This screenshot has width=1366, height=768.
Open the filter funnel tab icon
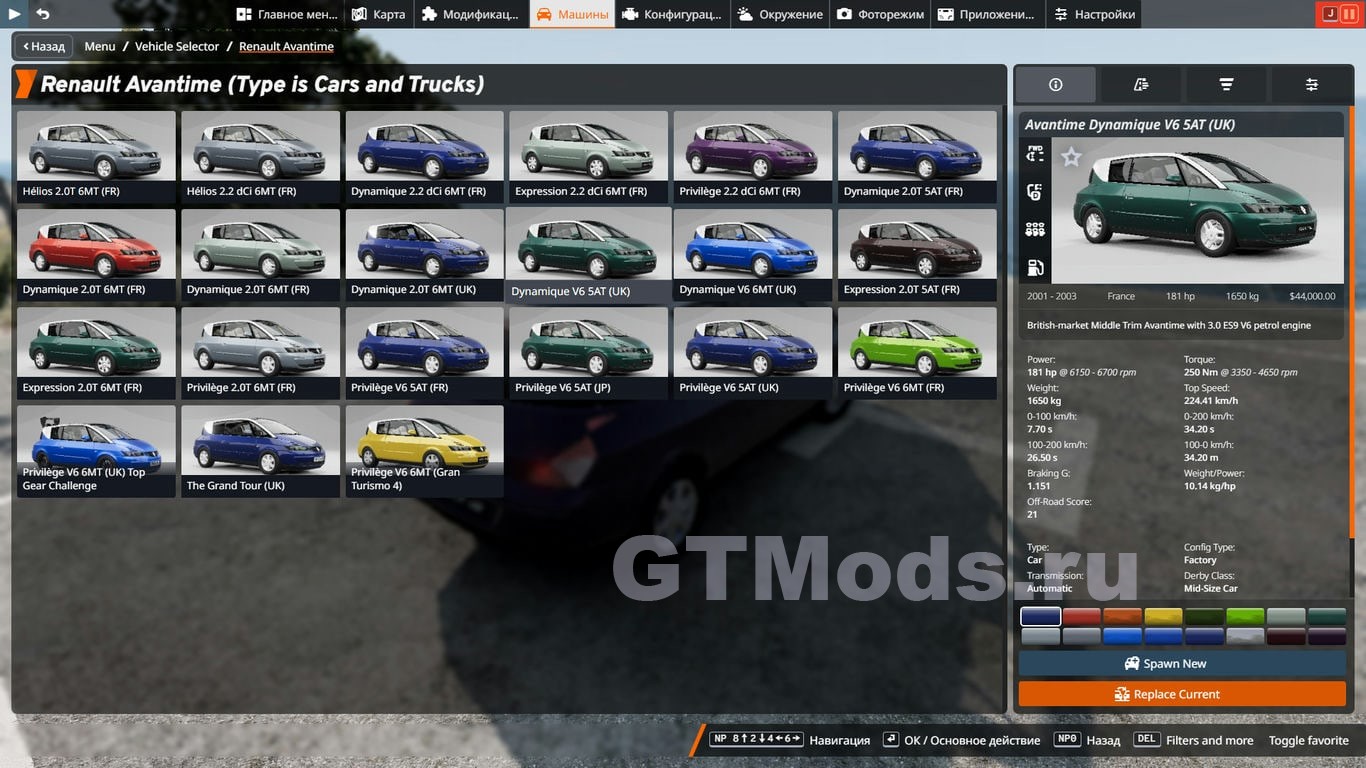(x=1226, y=85)
